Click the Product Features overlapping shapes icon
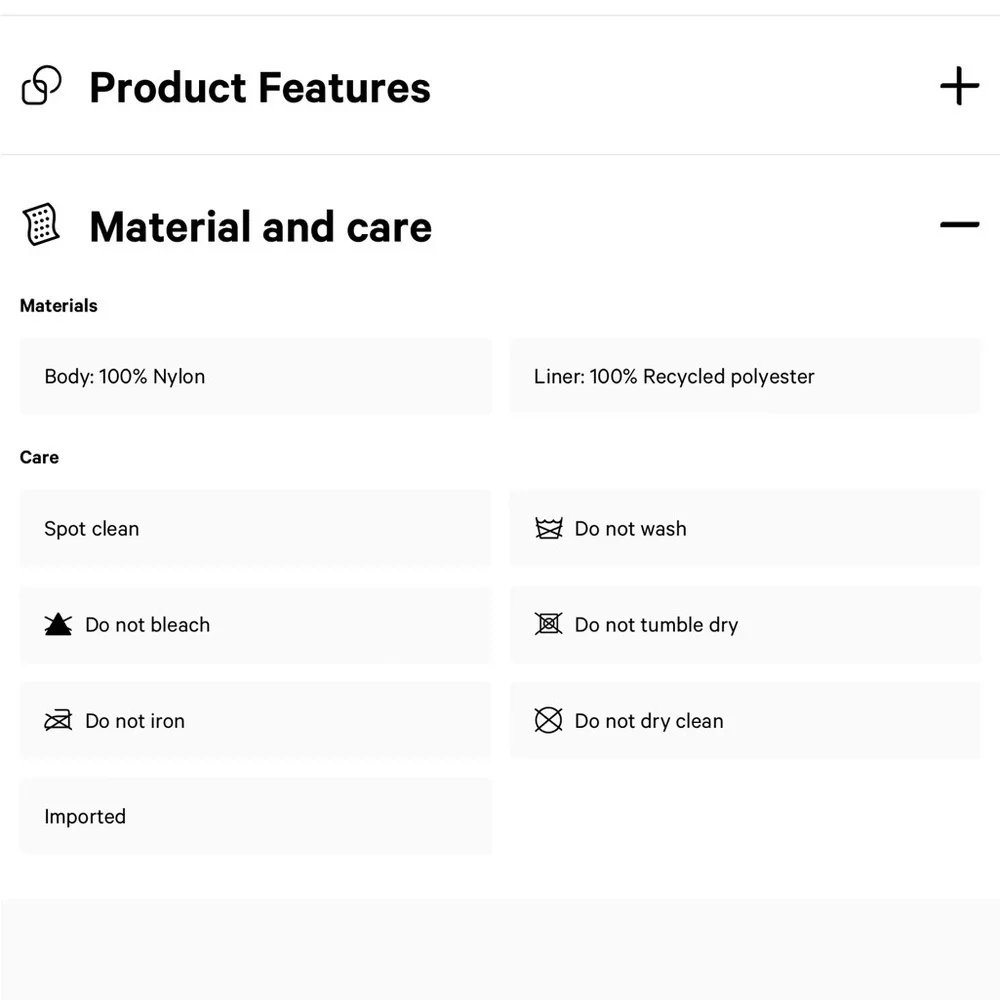 click(41, 85)
